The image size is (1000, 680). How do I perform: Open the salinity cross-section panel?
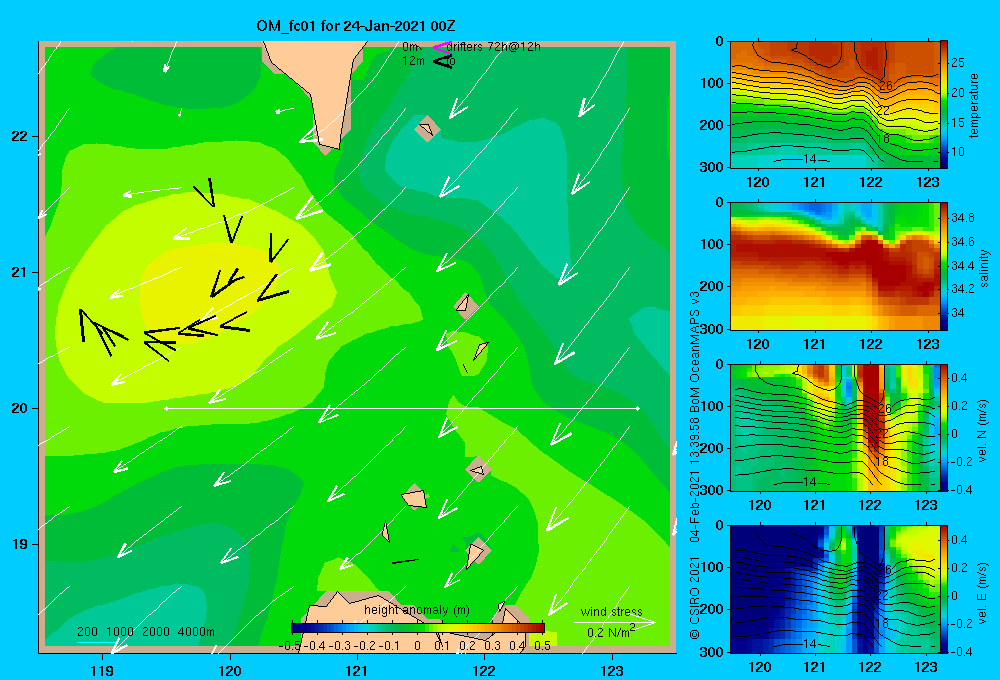click(x=834, y=266)
